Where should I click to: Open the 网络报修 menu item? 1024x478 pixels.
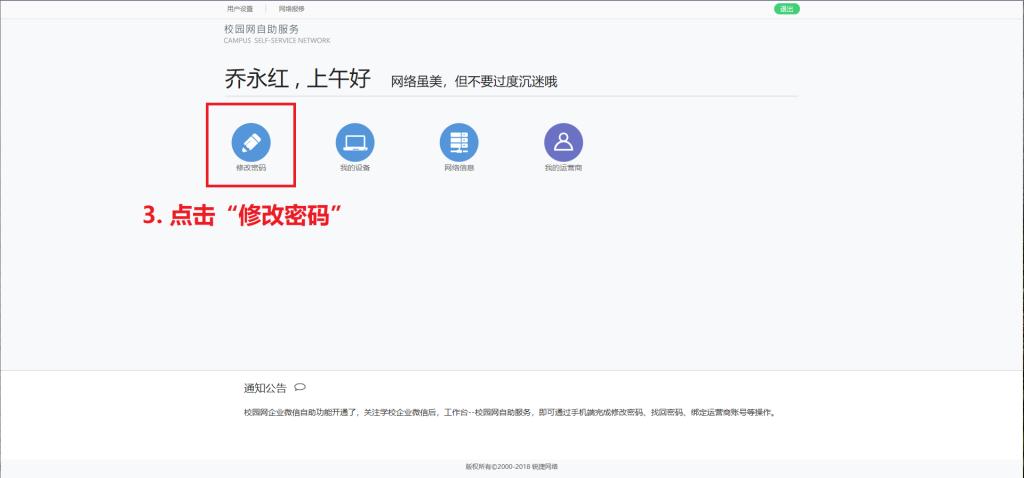tap(291, 9)
